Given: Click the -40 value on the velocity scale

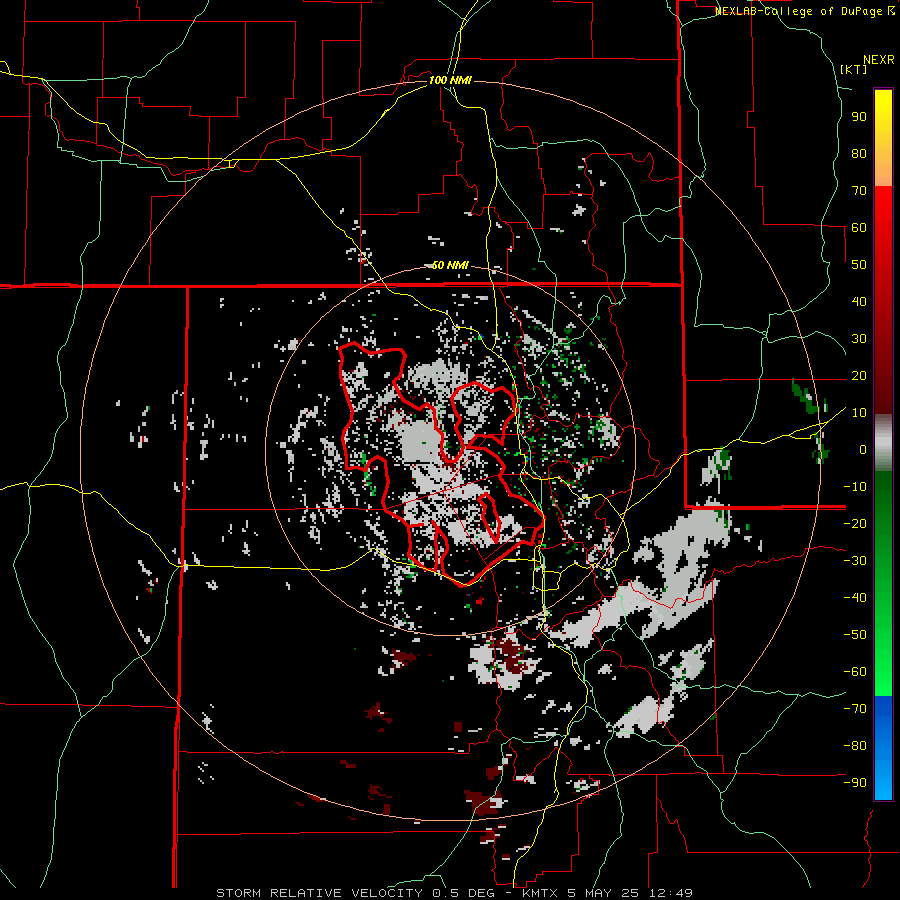Looking at the screenshot, I should (x=855, y=598).
